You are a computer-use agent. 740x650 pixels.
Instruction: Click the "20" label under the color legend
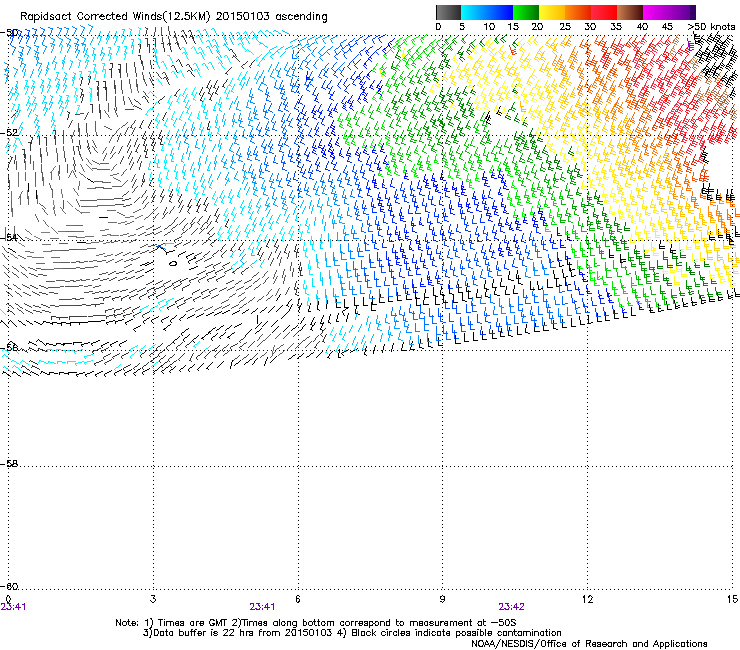pyautogui.click(x=537, y=27)
